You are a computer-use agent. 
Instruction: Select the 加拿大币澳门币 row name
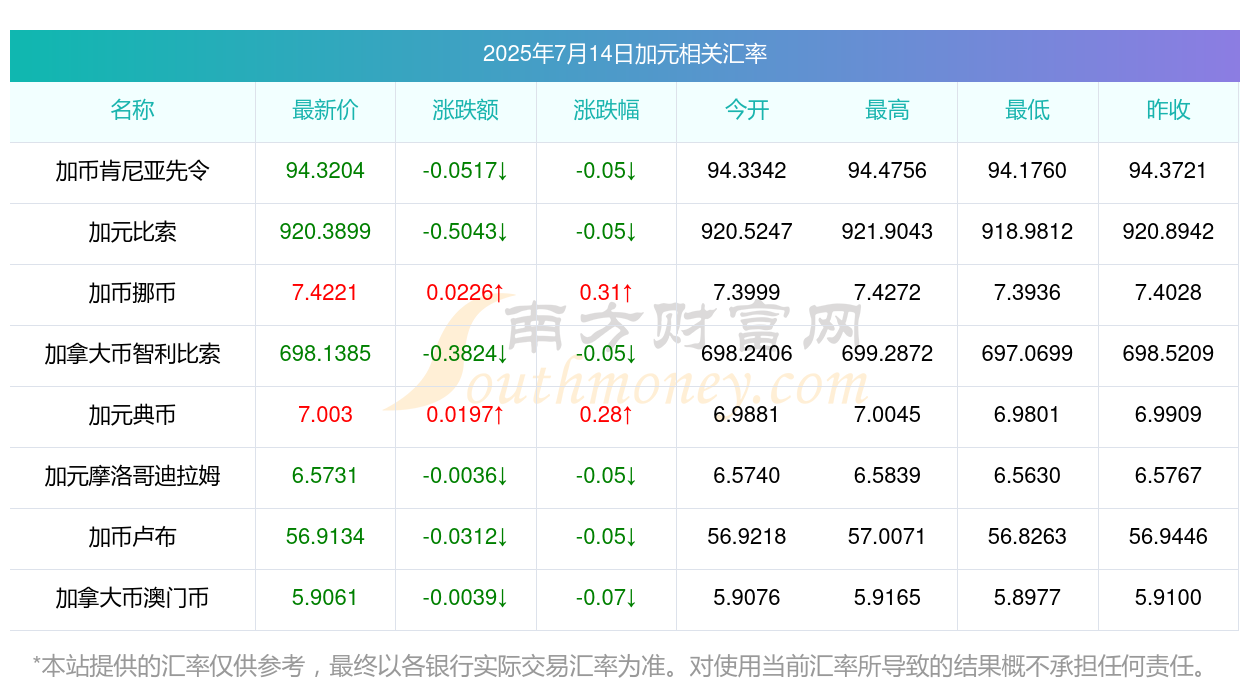click(132, 598)
